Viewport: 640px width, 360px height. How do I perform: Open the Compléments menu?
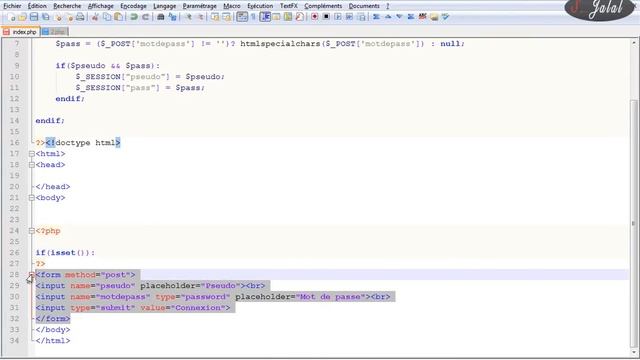323,6
